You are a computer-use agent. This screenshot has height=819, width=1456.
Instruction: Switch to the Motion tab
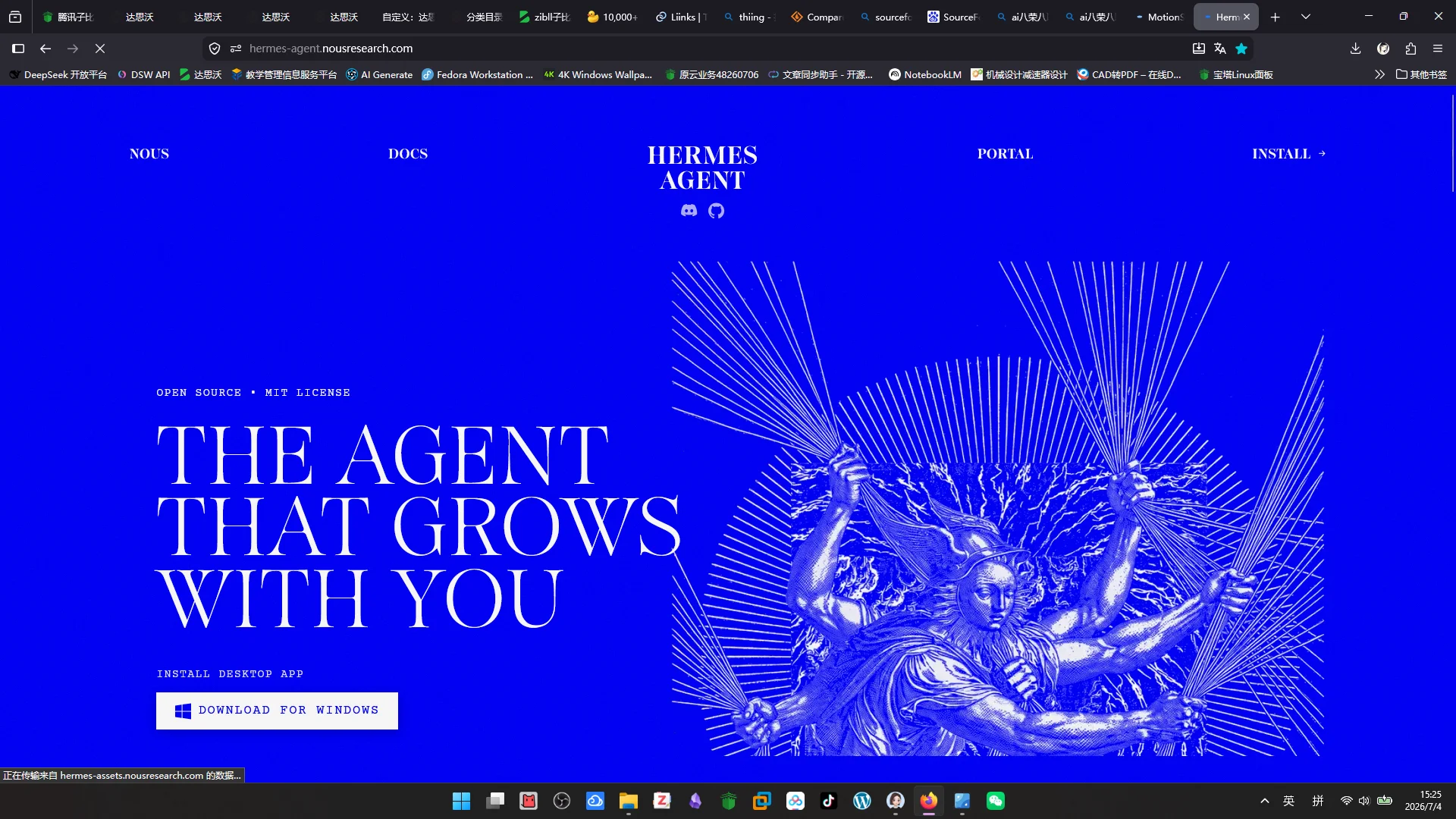[x=1159, y=17]
